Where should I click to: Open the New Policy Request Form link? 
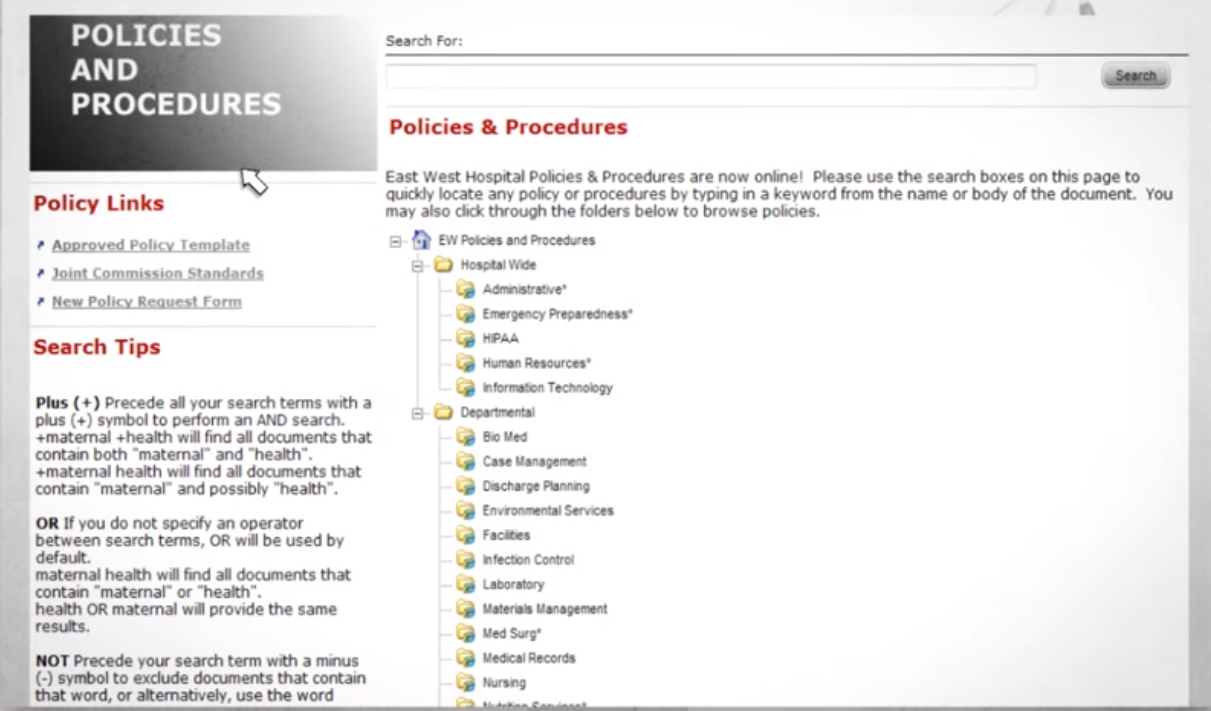pos(147,301)
